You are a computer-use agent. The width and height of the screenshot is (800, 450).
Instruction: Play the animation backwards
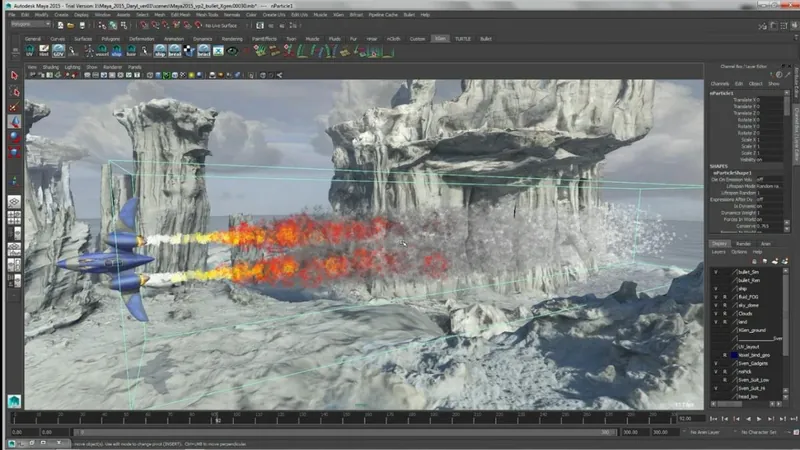(x=748, y=419)
